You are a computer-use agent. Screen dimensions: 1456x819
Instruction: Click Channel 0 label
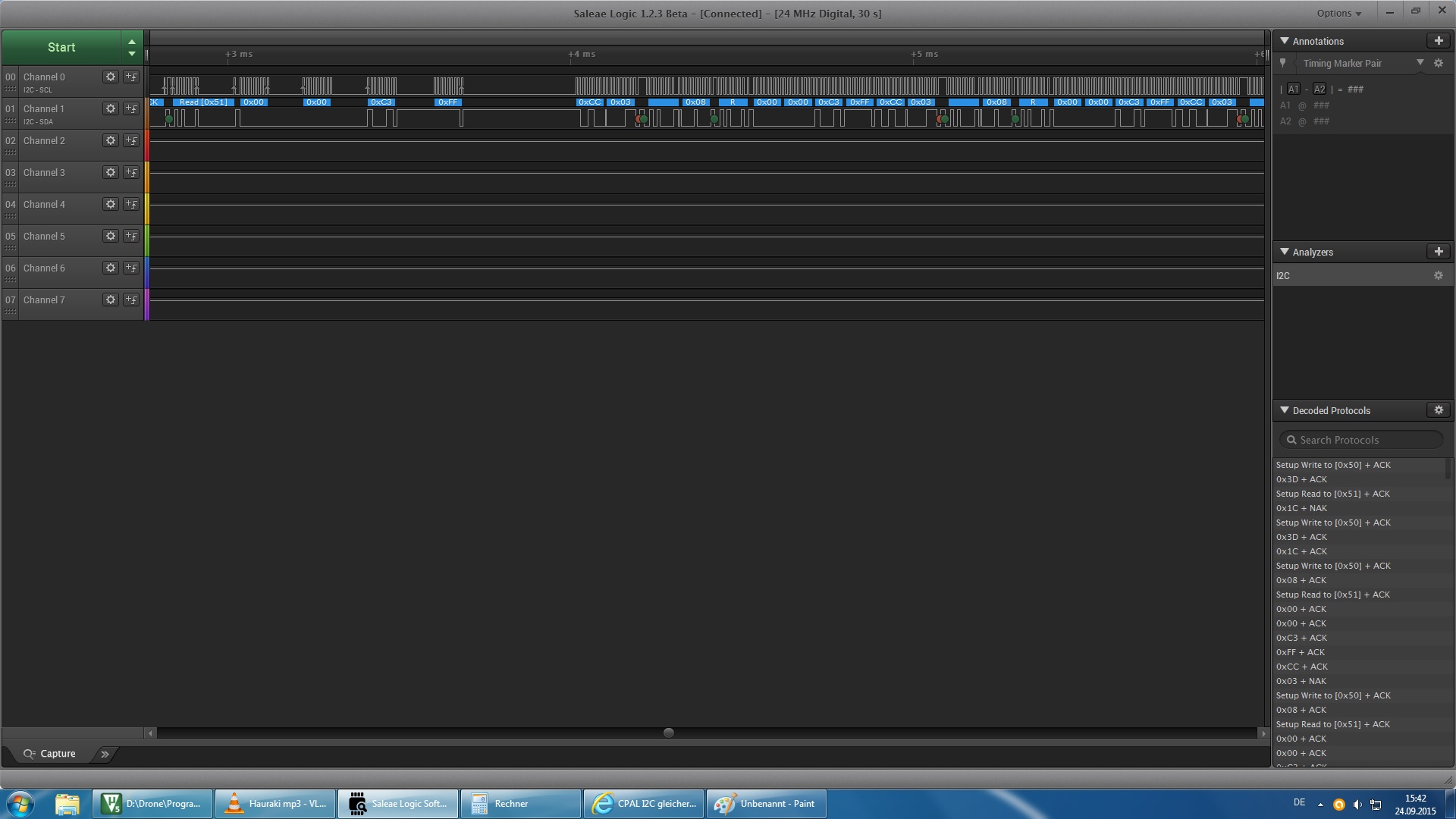coord(44,77)
